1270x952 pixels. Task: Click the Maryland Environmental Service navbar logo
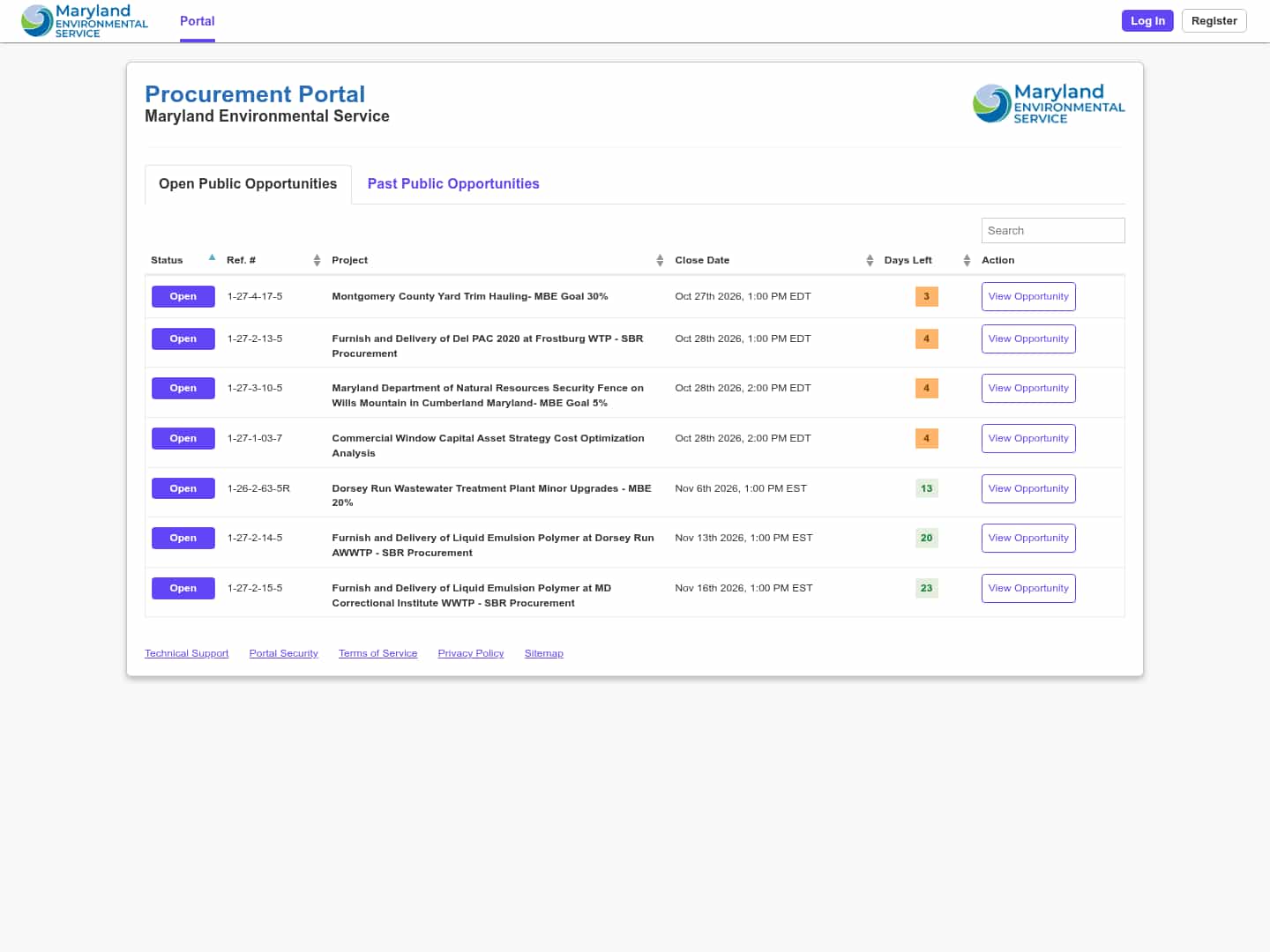(85, 21)
